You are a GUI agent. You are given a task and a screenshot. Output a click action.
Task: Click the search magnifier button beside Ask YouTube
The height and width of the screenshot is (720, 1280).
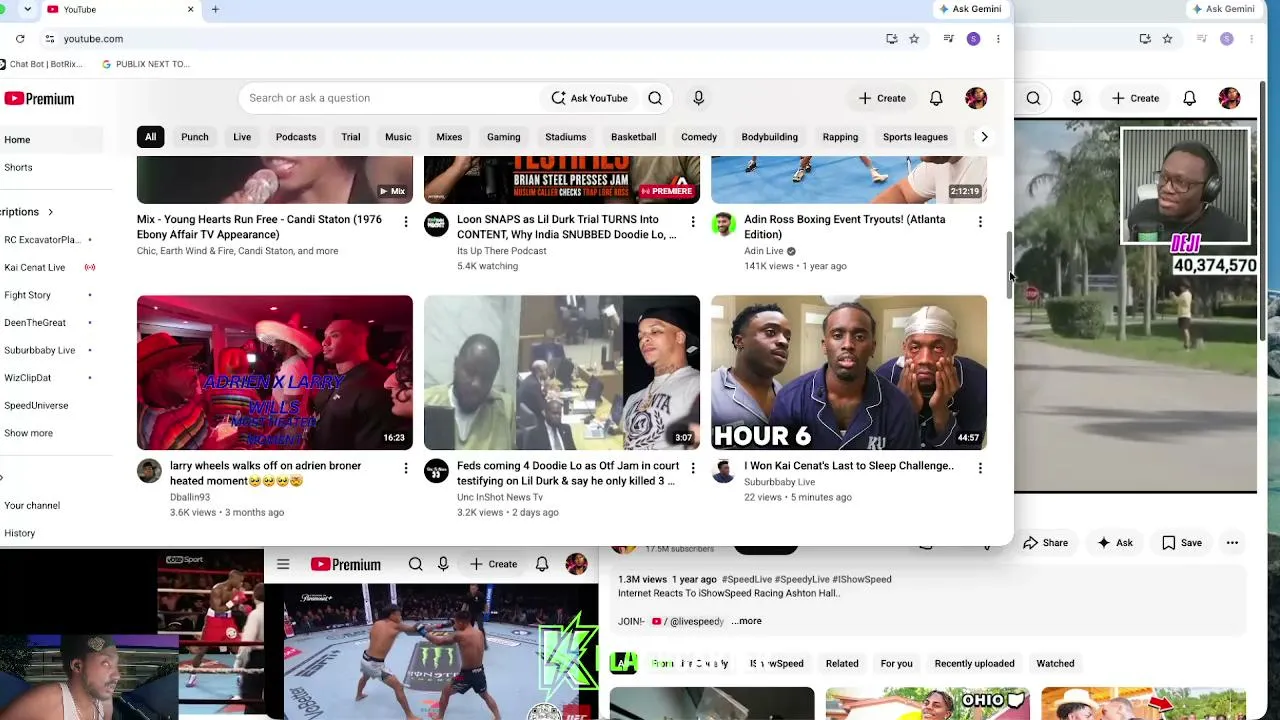pos(655,98)
